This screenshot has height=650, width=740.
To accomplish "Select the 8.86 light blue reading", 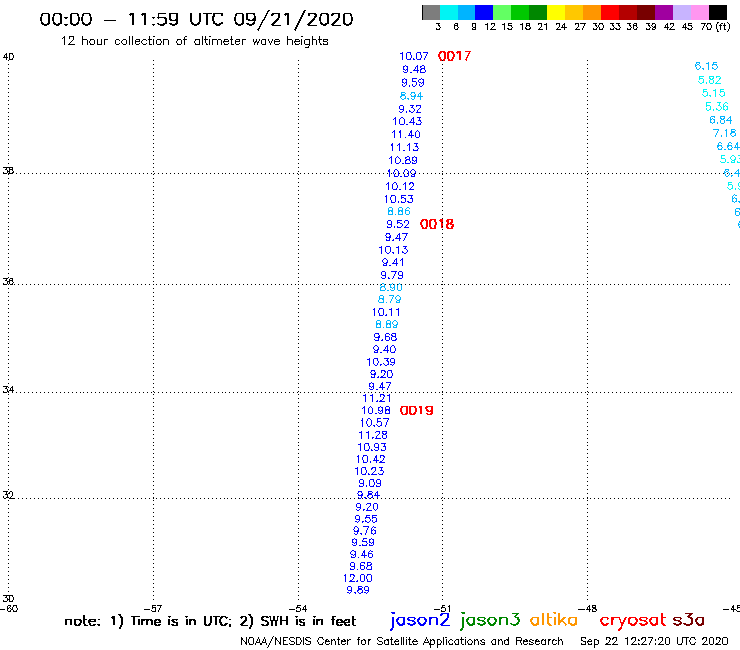I will coord(399,211).
